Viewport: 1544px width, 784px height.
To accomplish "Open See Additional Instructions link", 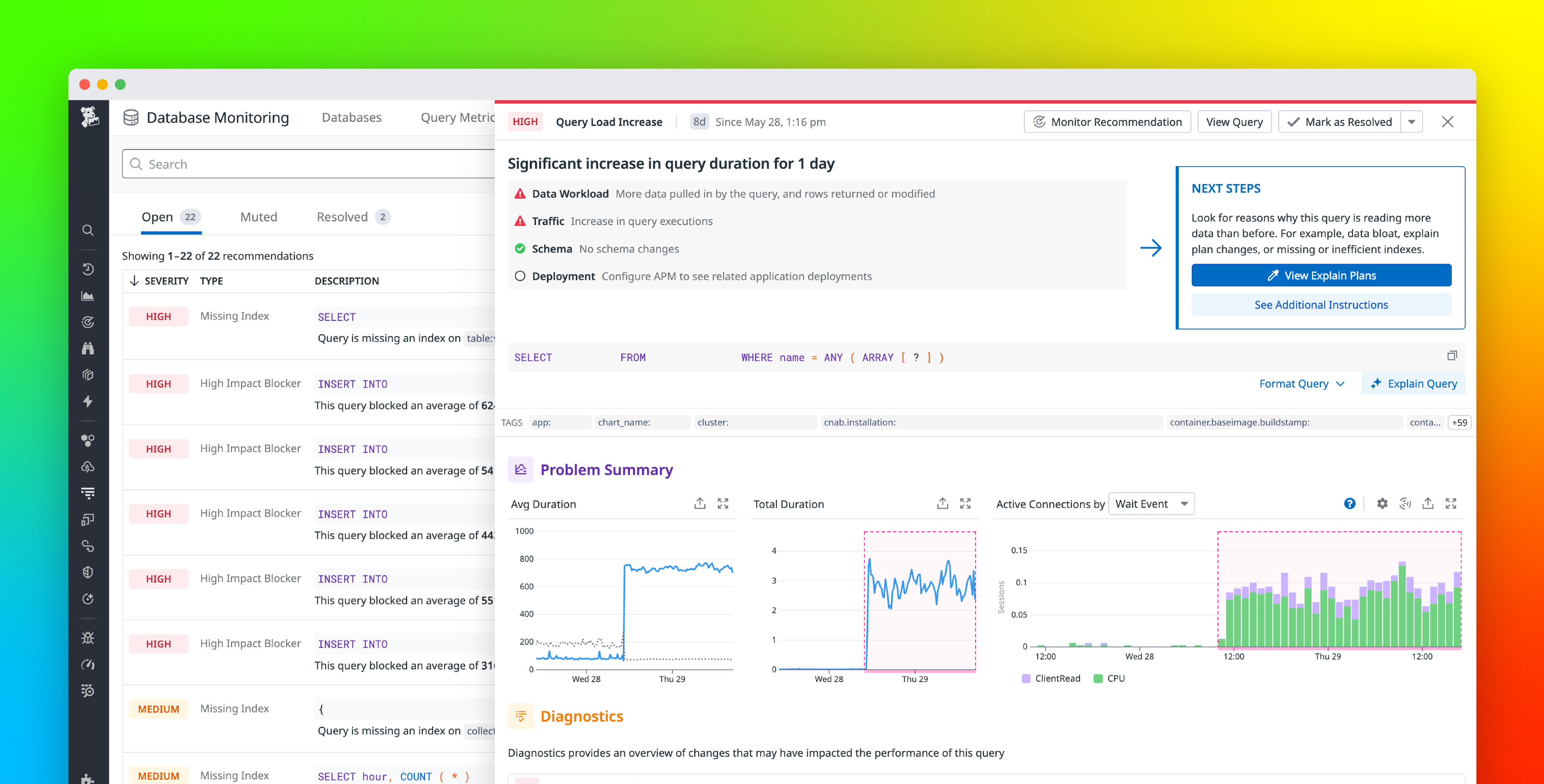I will tap(1321, 305).
